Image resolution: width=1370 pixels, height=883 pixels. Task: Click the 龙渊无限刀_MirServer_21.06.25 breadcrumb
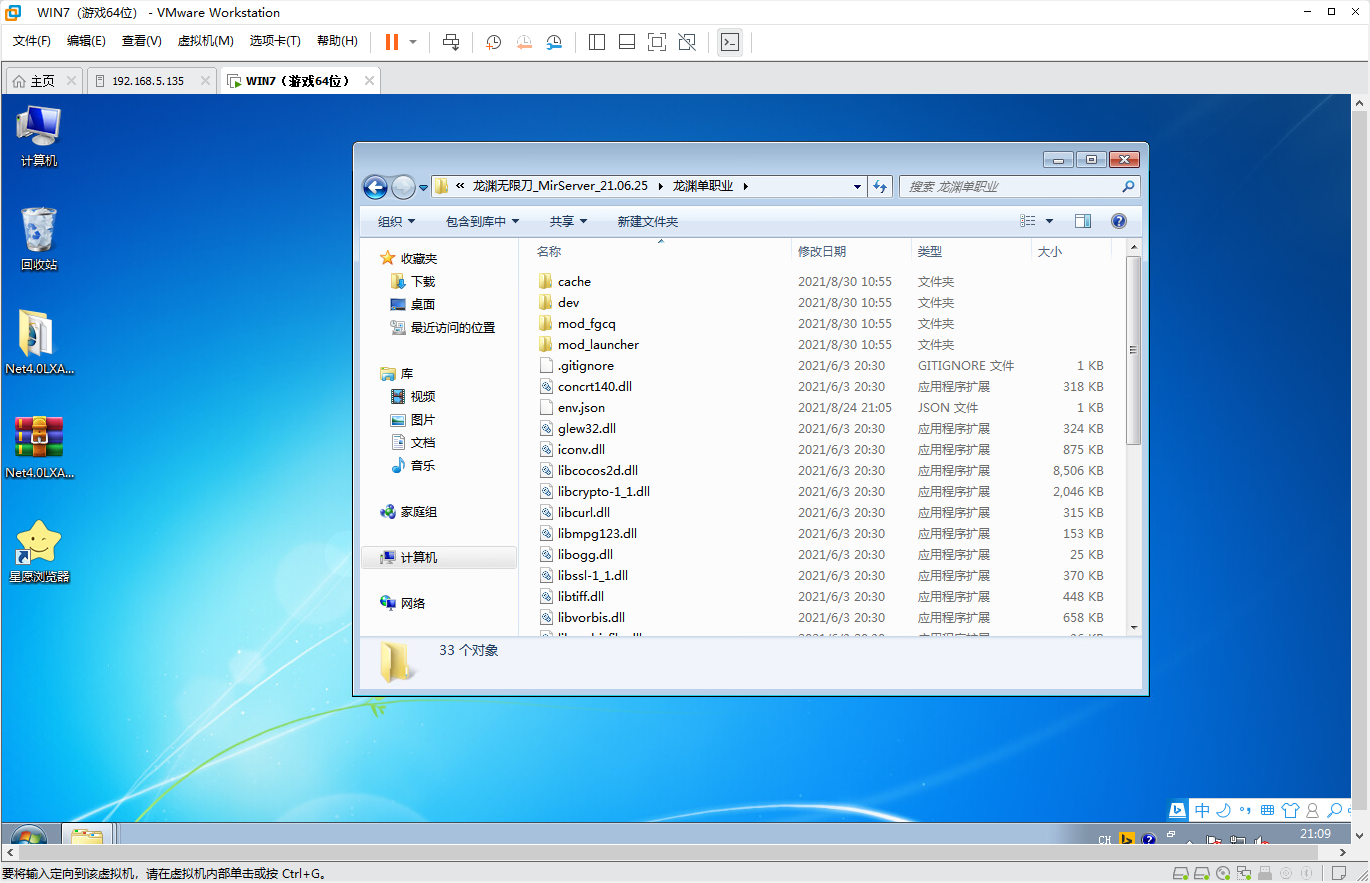point(560,186)
